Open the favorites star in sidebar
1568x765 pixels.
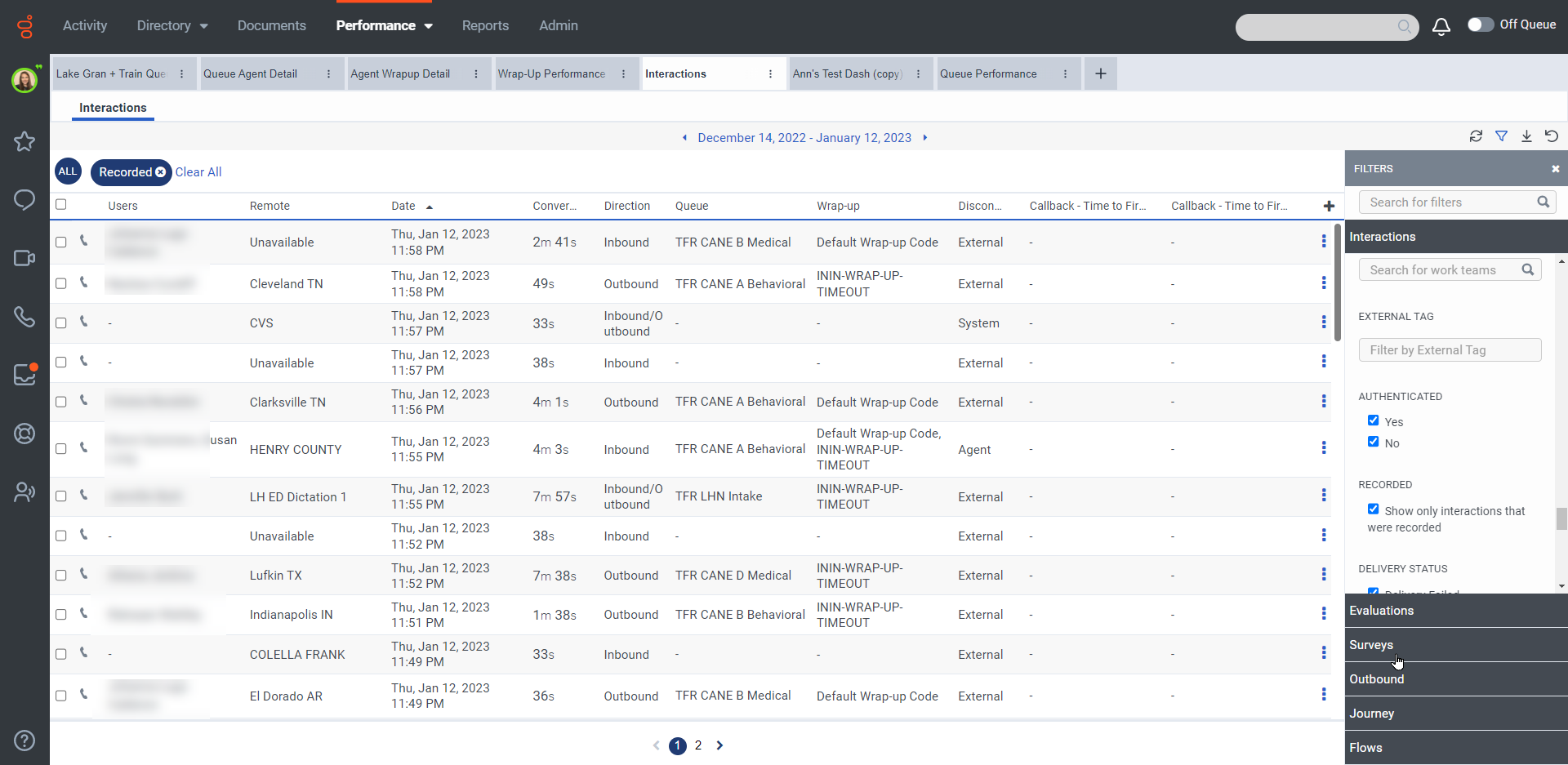[x=24, y=141]
